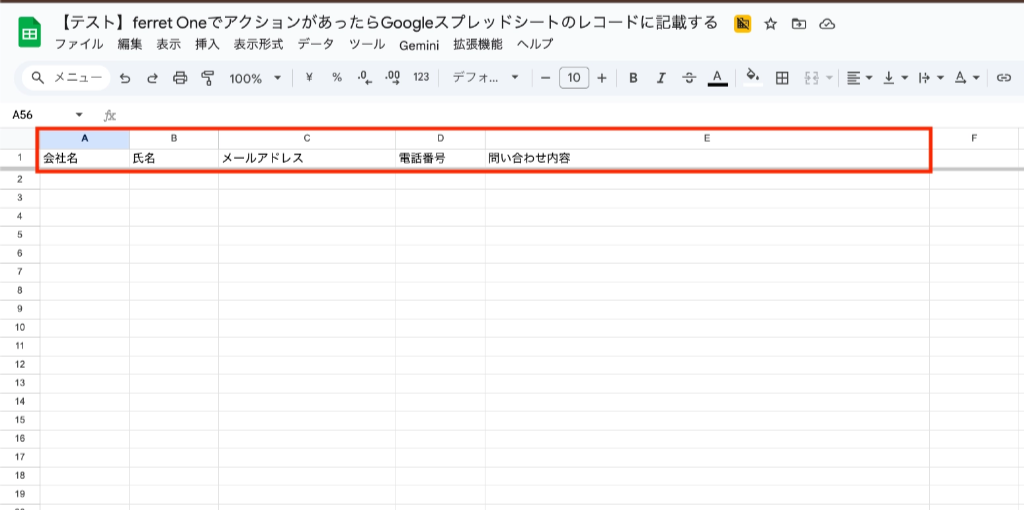Open more number formats (123)
1024x510 pixels.
pyautogui.click(x=421, y=78)
